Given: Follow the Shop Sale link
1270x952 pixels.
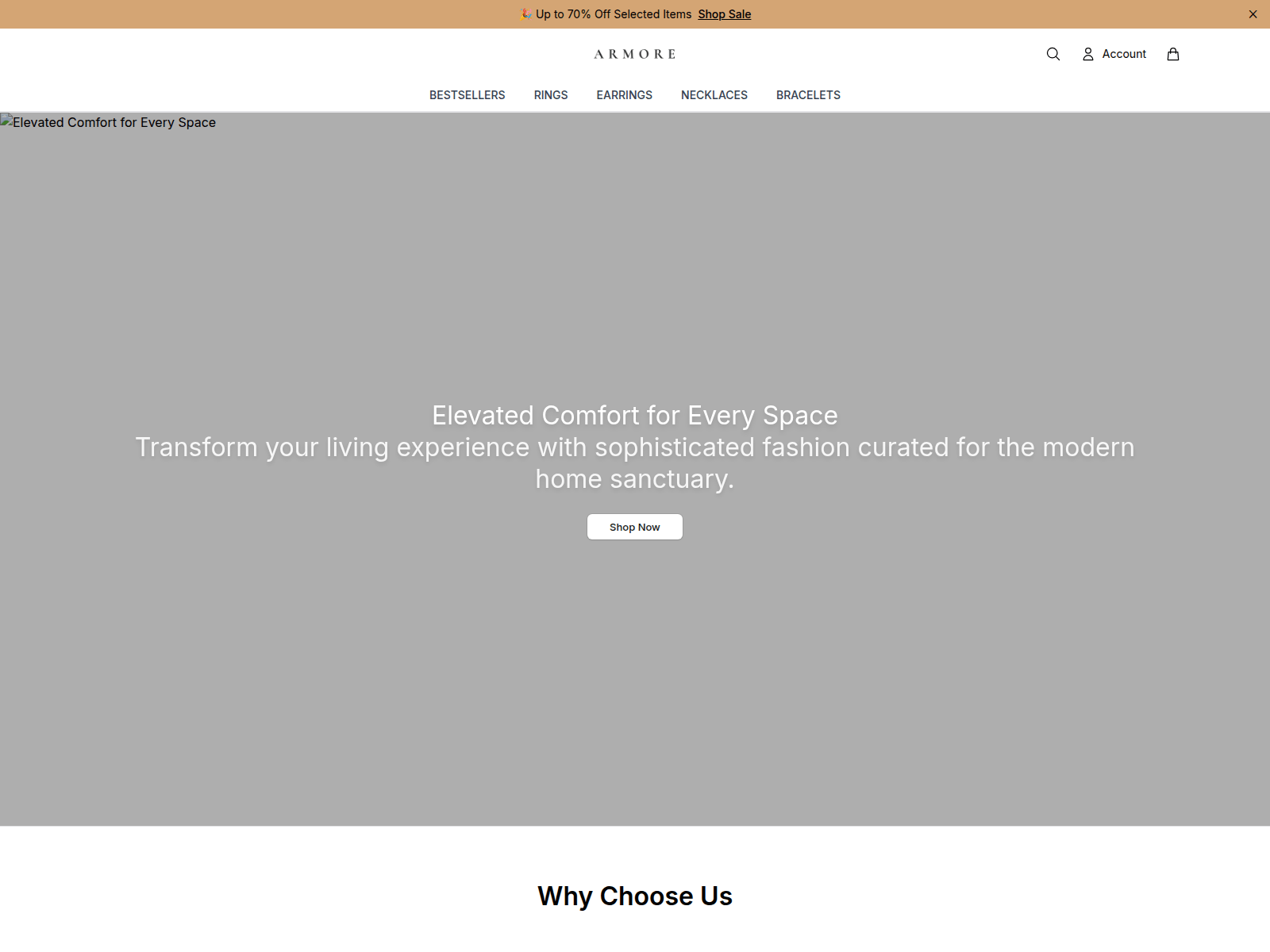Looking at the screenshot, I should (725, 14).
